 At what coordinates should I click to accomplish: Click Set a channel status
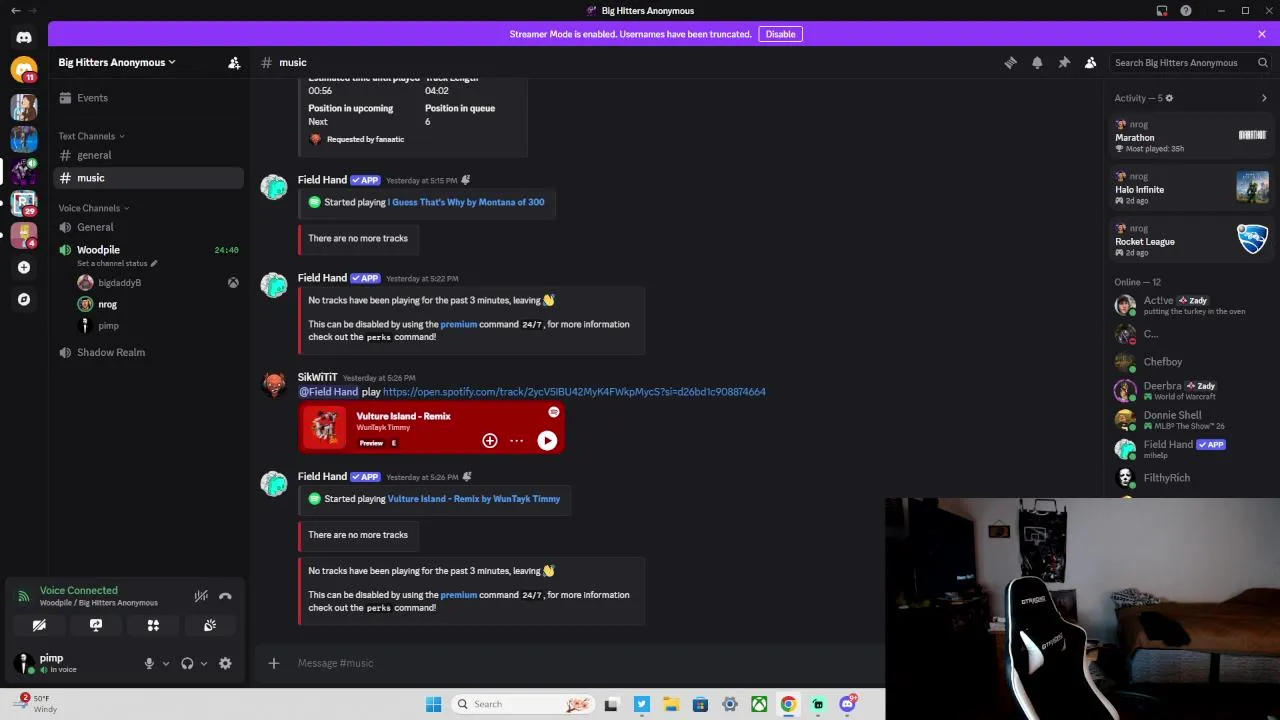click(x=117, y=263)
